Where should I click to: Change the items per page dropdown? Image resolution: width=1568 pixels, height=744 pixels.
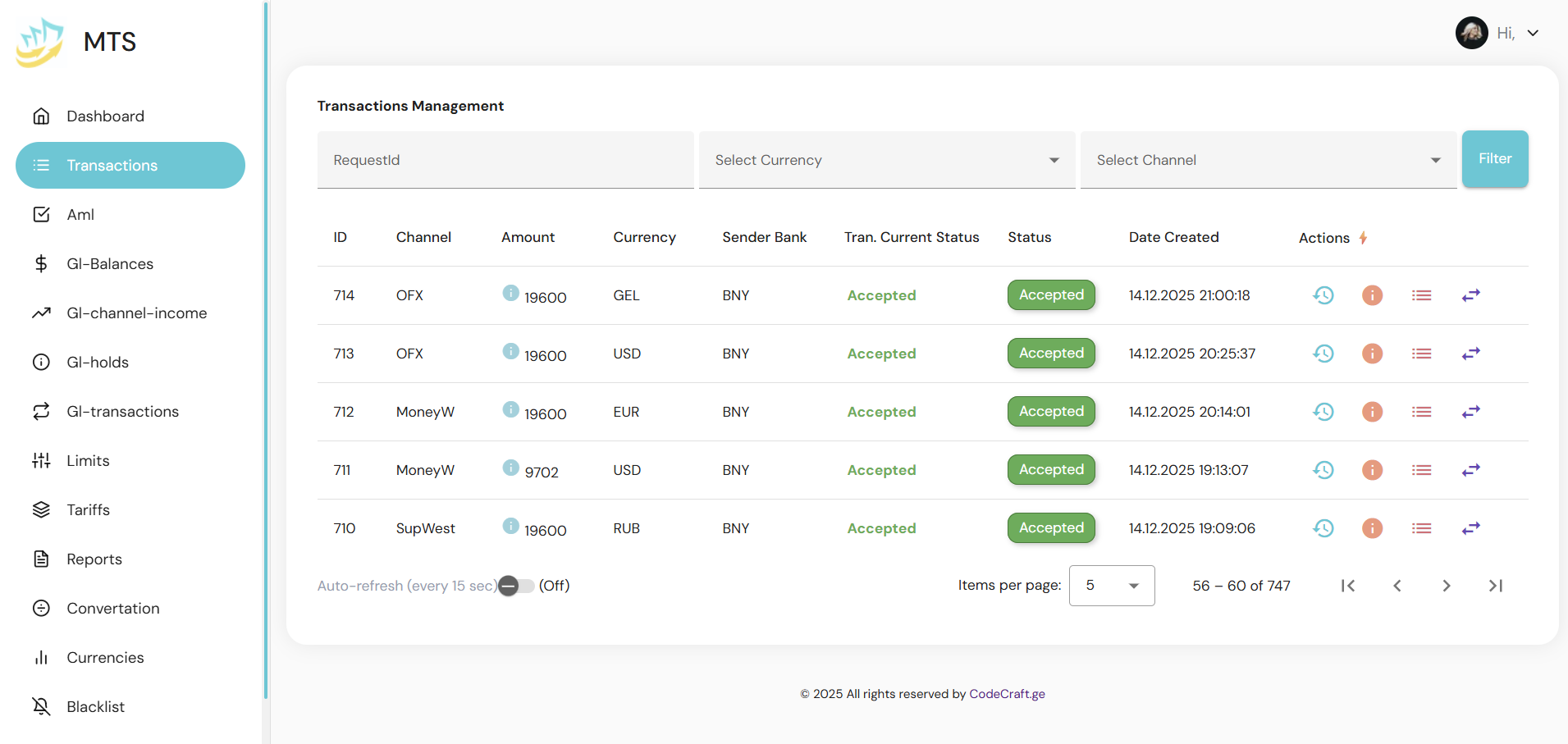tap(1111, 586)
